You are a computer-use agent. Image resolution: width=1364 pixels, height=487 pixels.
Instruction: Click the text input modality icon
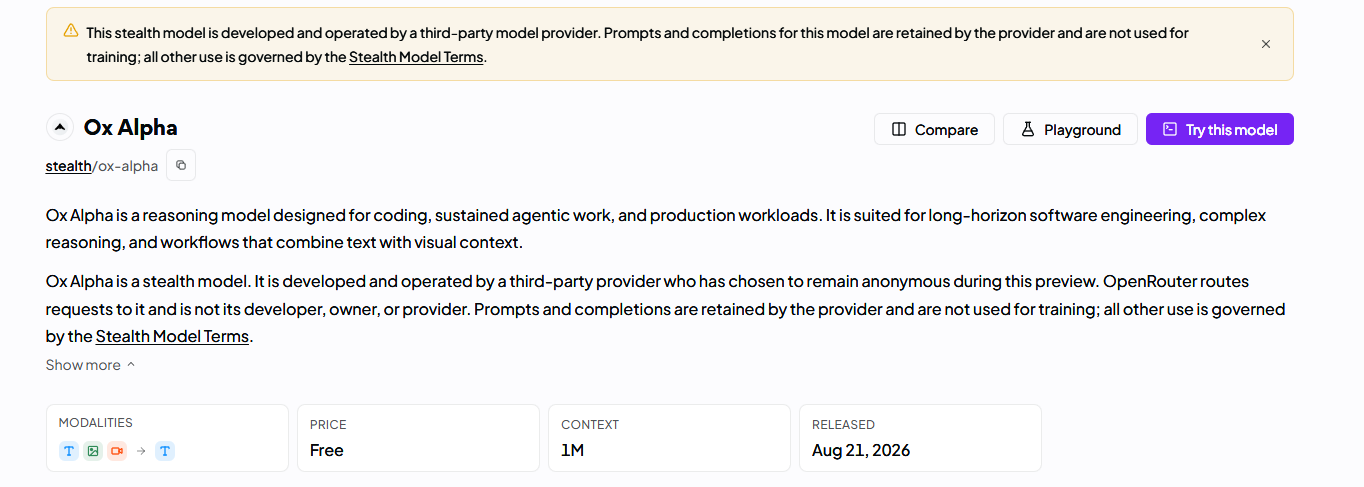pyautogui.click(x=69, y=451)
